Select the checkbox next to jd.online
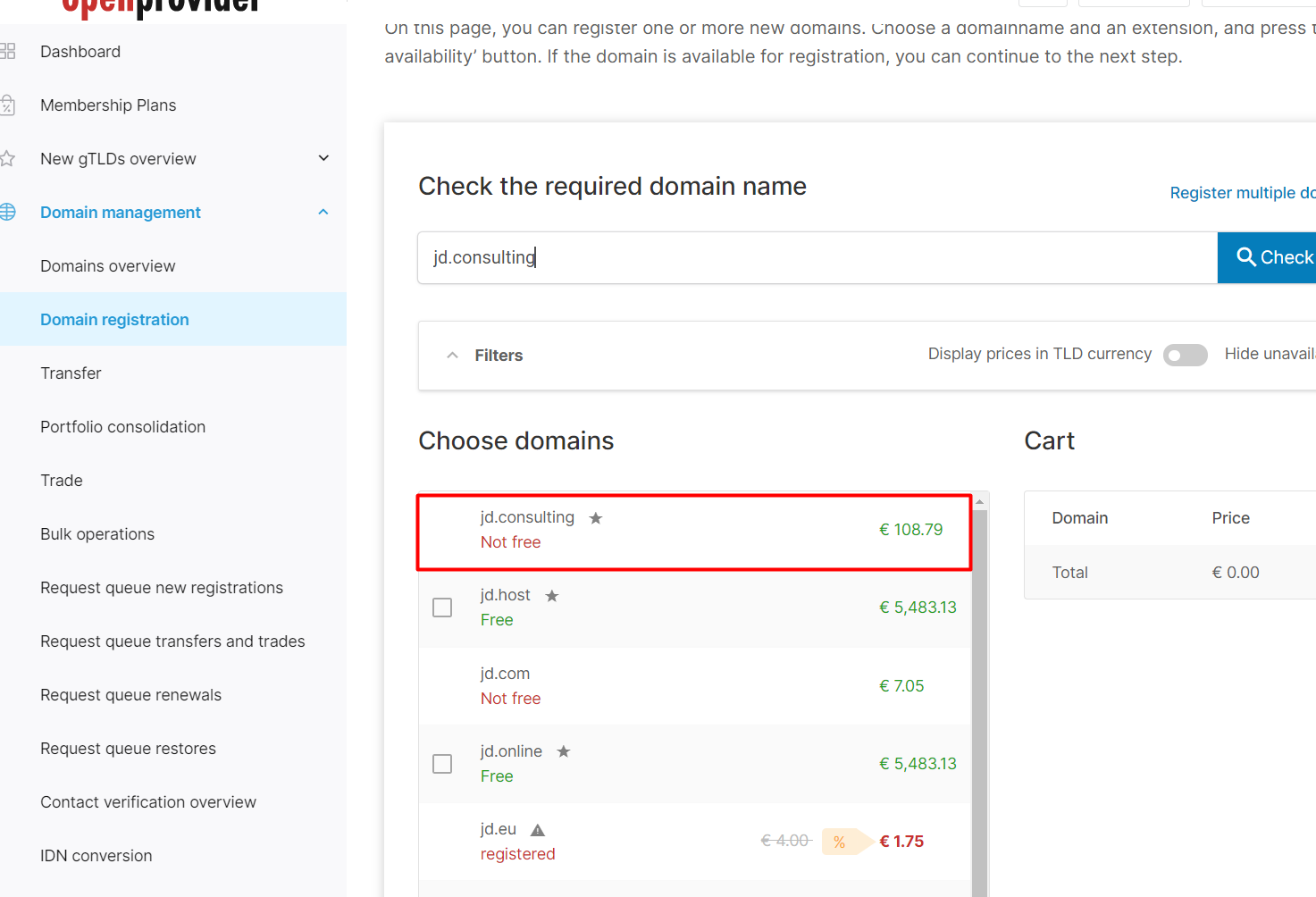Screen dimensions: 1316x897 tap(442, 764)
